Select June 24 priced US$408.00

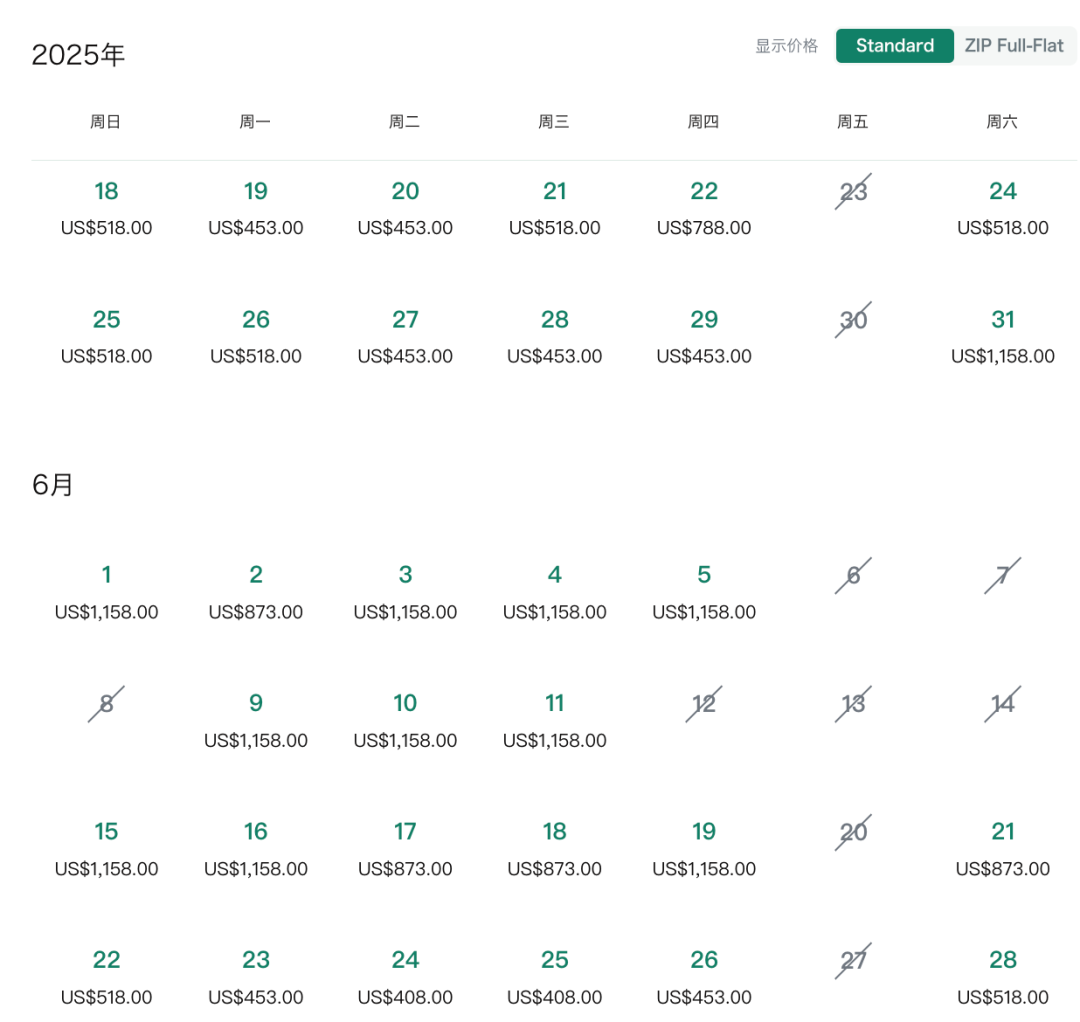point(405,977)
